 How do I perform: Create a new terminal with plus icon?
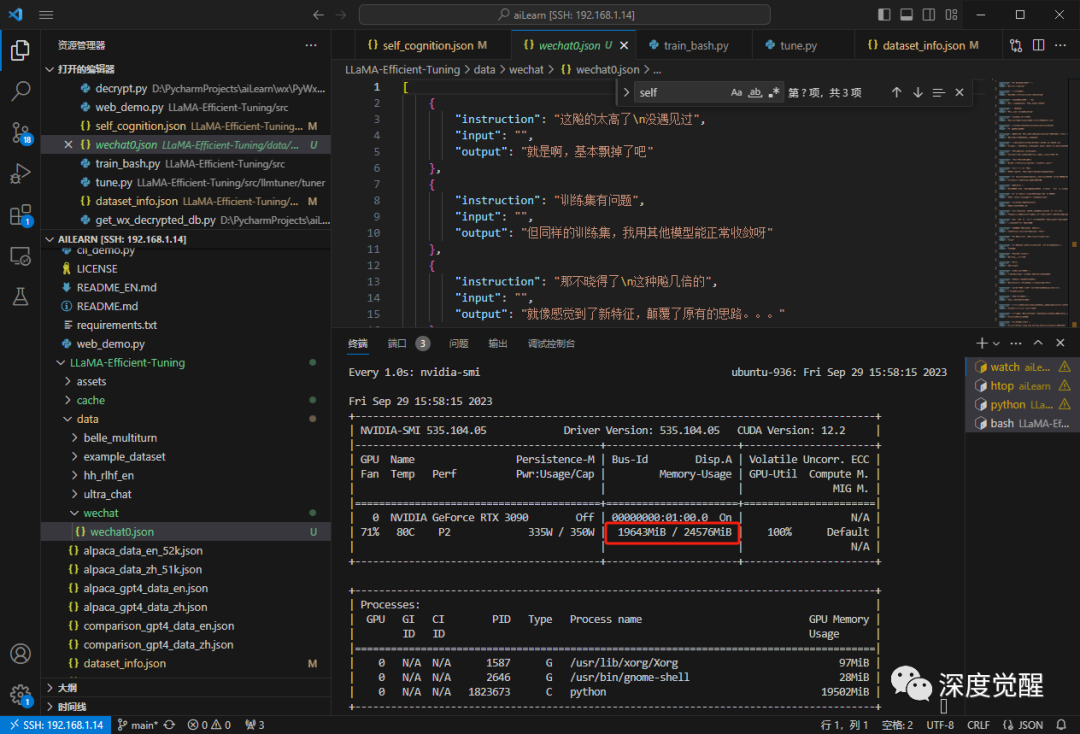coord(982,343)
